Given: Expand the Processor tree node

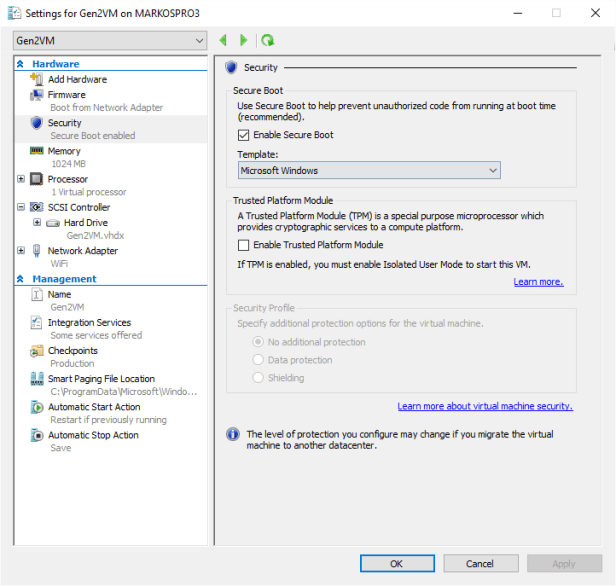Looking at the screenshot, I should tap(22, 179).
